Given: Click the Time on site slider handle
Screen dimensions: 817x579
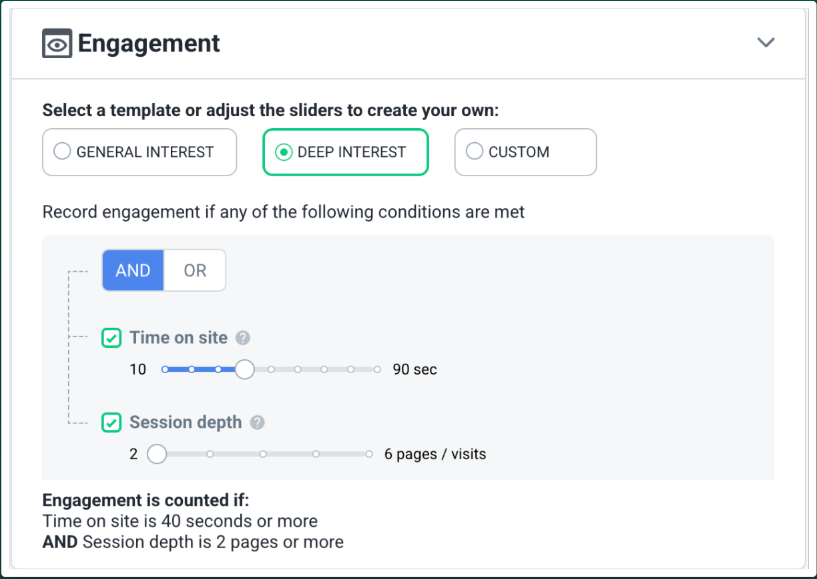Looking at the screenshot, I should click(x=244, y=369).
